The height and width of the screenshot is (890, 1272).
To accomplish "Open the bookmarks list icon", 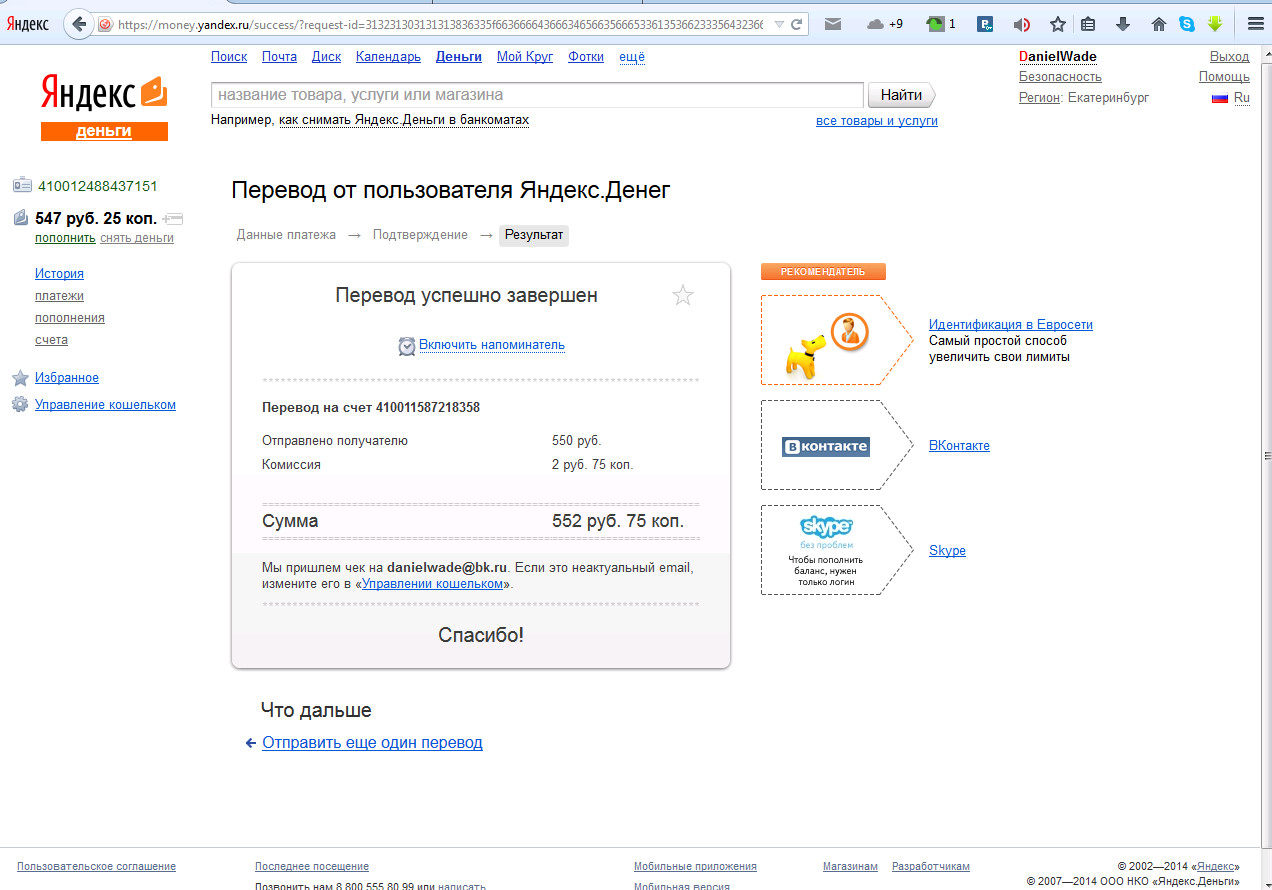I will coord(1089,24).
